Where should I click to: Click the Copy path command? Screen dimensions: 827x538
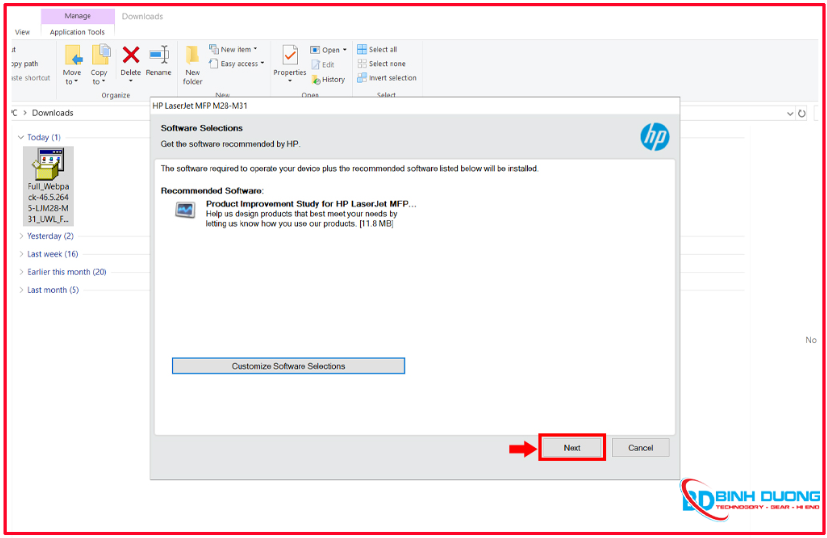pyautogui.click(x=25, y=63)
